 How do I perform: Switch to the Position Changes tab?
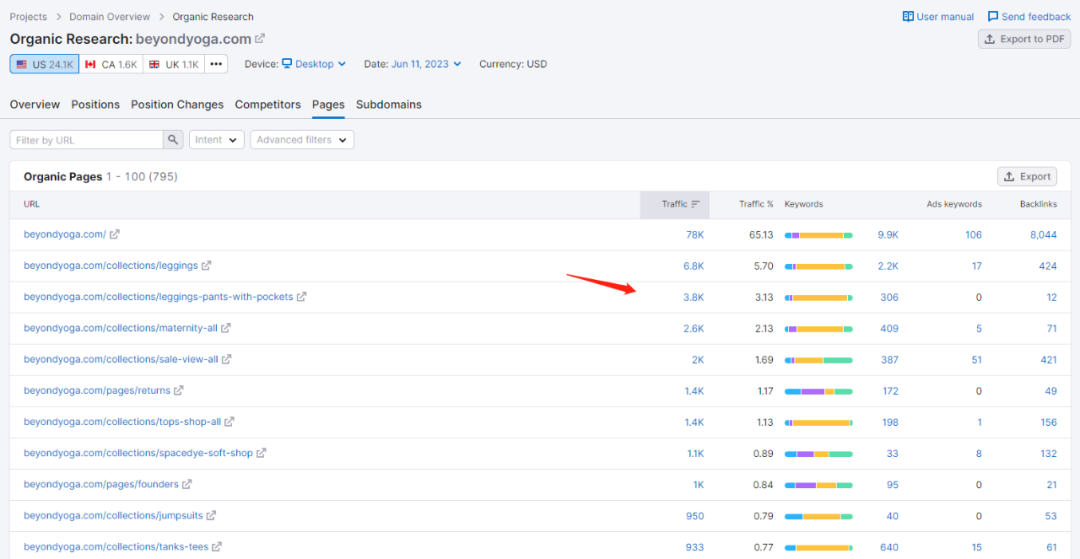tap(177, 105)
